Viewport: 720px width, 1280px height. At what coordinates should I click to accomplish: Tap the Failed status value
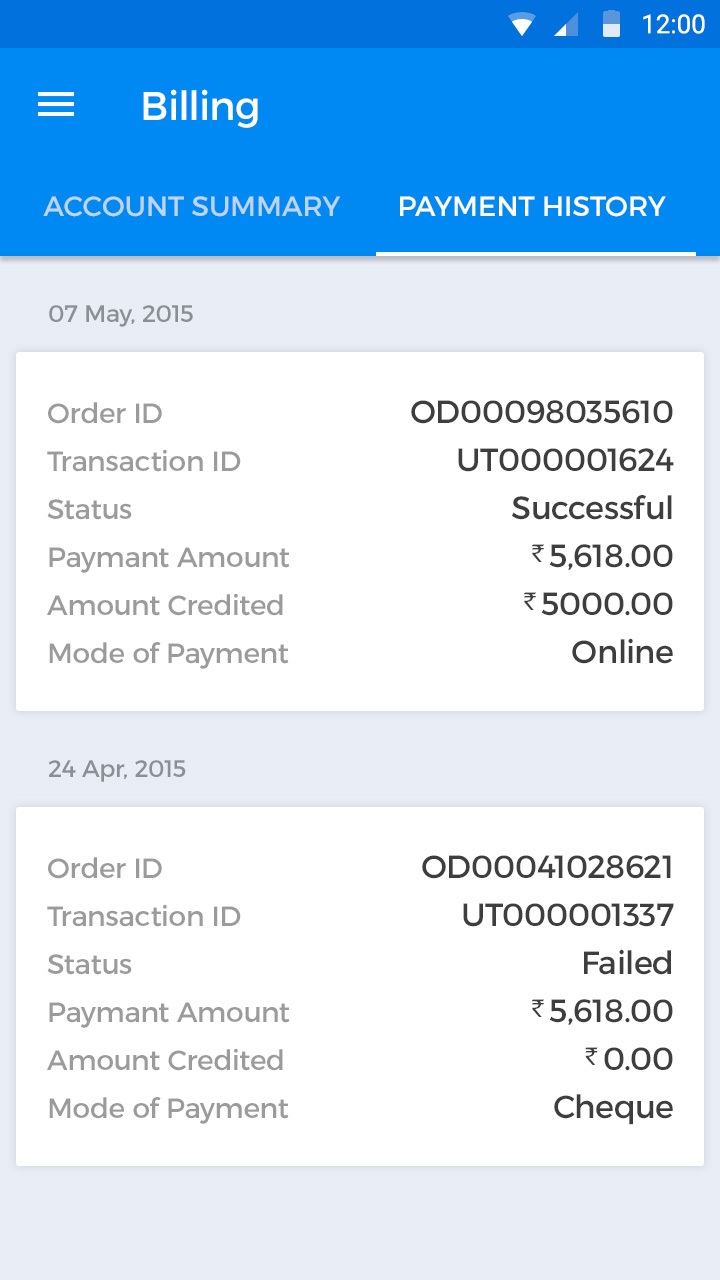tap(627, 963)
